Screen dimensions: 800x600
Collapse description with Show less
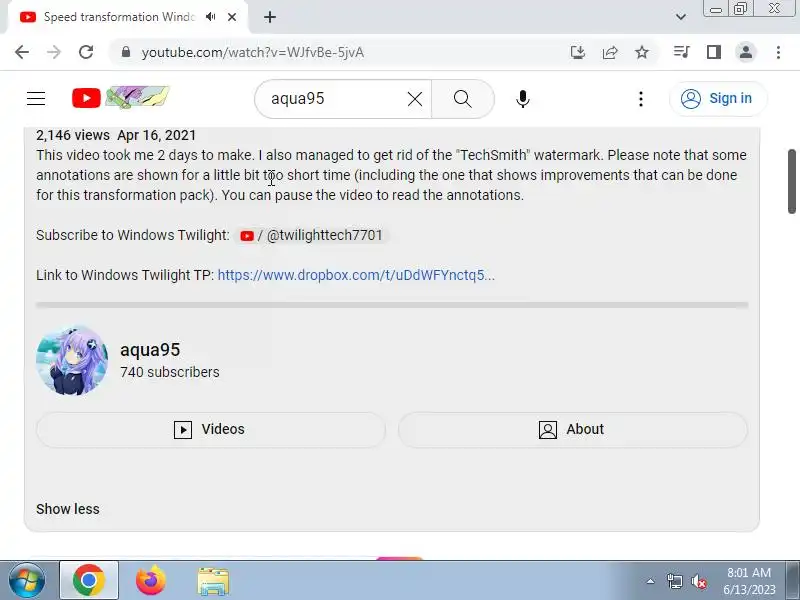(68, 509)
